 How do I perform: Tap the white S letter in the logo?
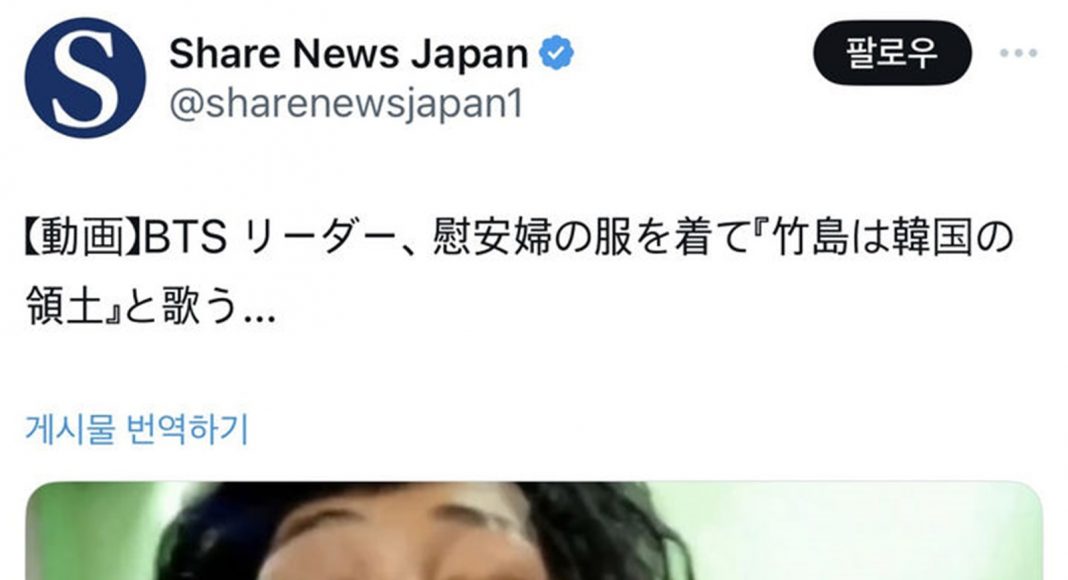click(x=85, y=78)
